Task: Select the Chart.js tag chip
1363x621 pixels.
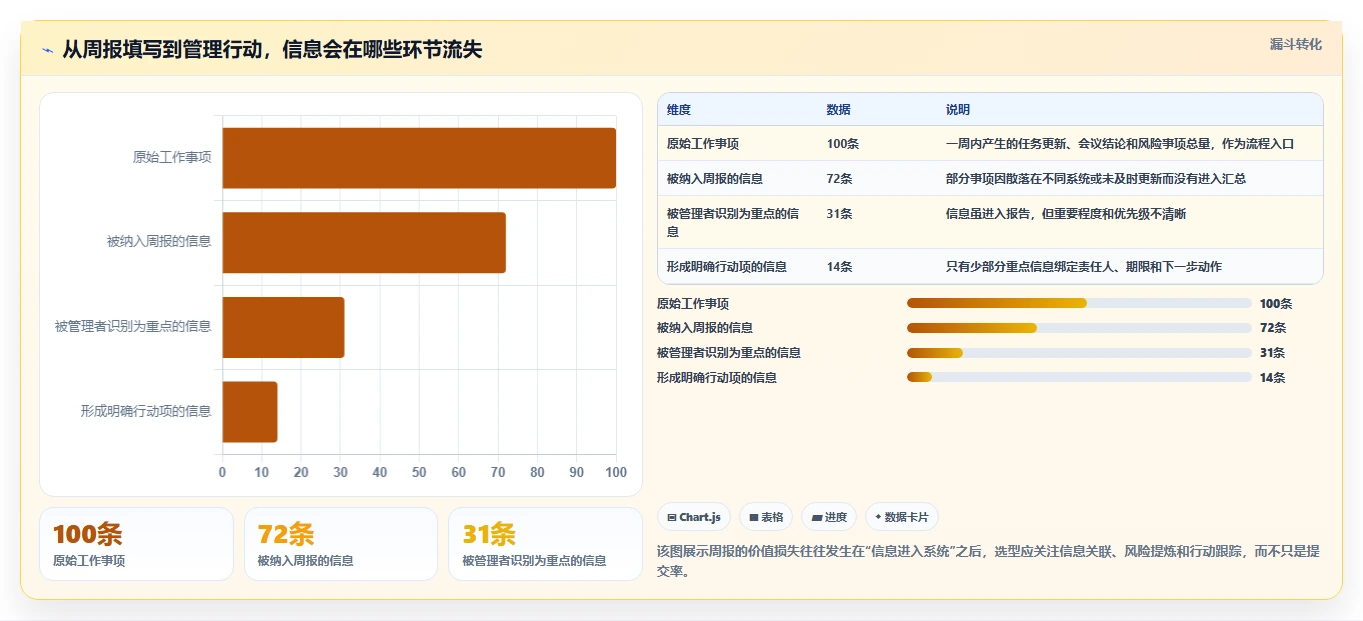Action: pos(694,517)
